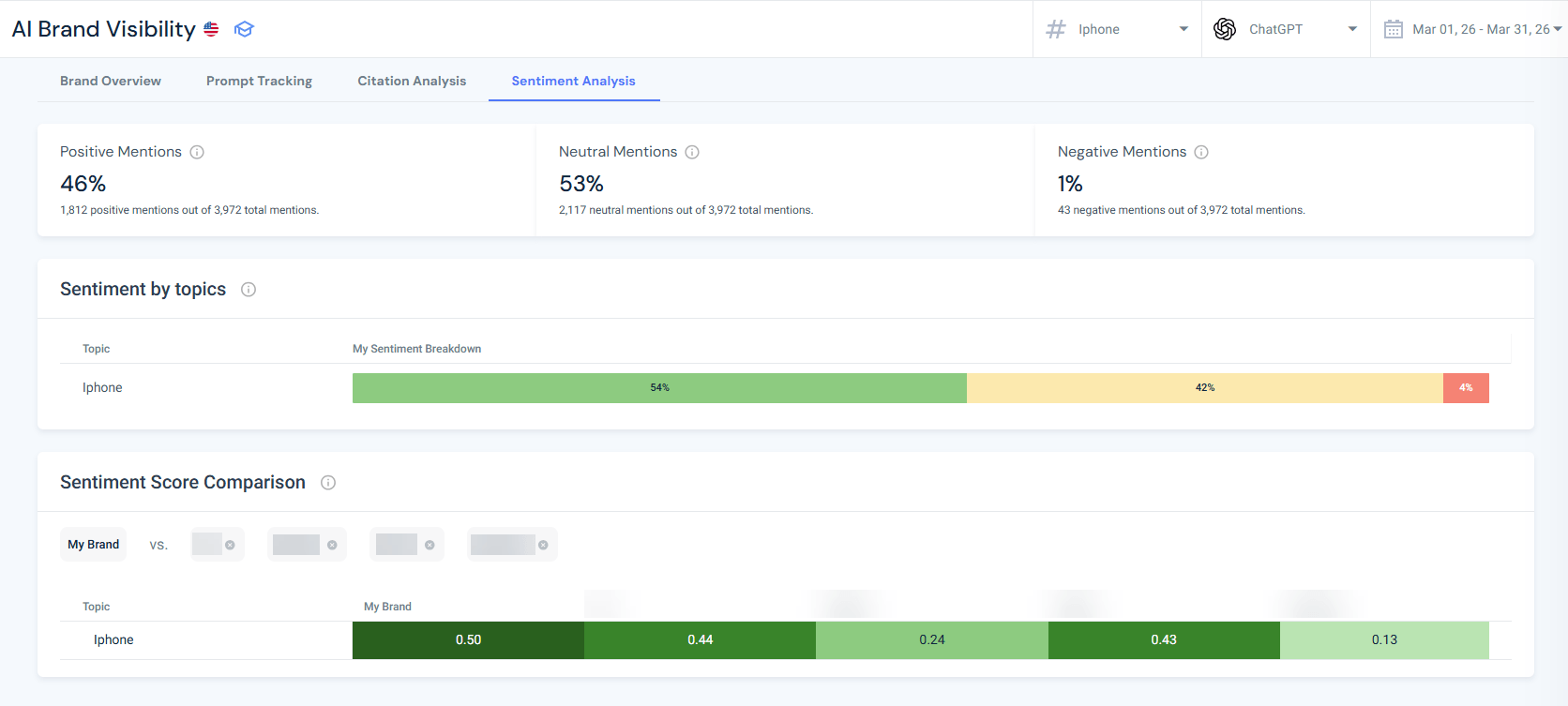Click the Sentiment by topics heading
The image size is (1568, 706).
coord(143,290)
